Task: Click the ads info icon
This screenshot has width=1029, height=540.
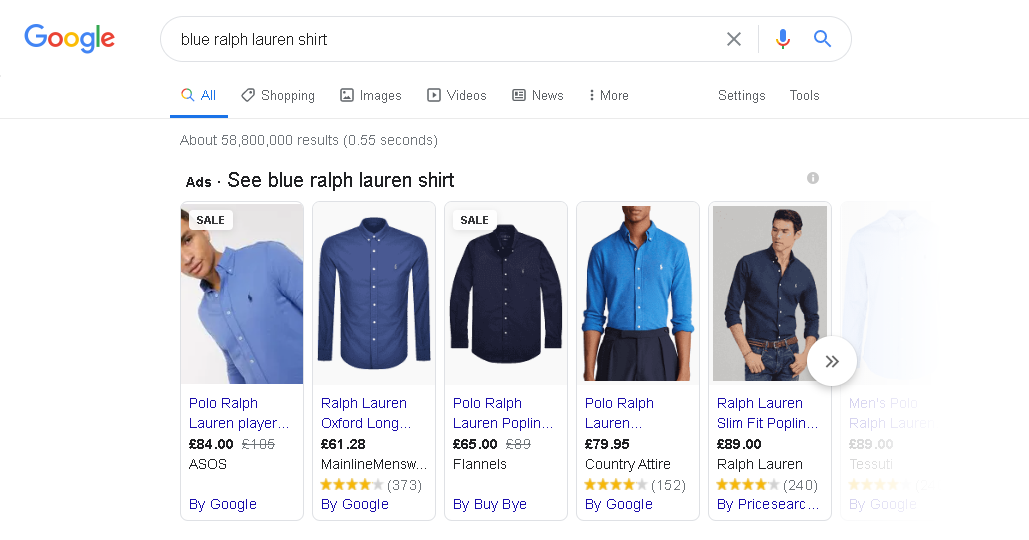Action: point(812,178)
